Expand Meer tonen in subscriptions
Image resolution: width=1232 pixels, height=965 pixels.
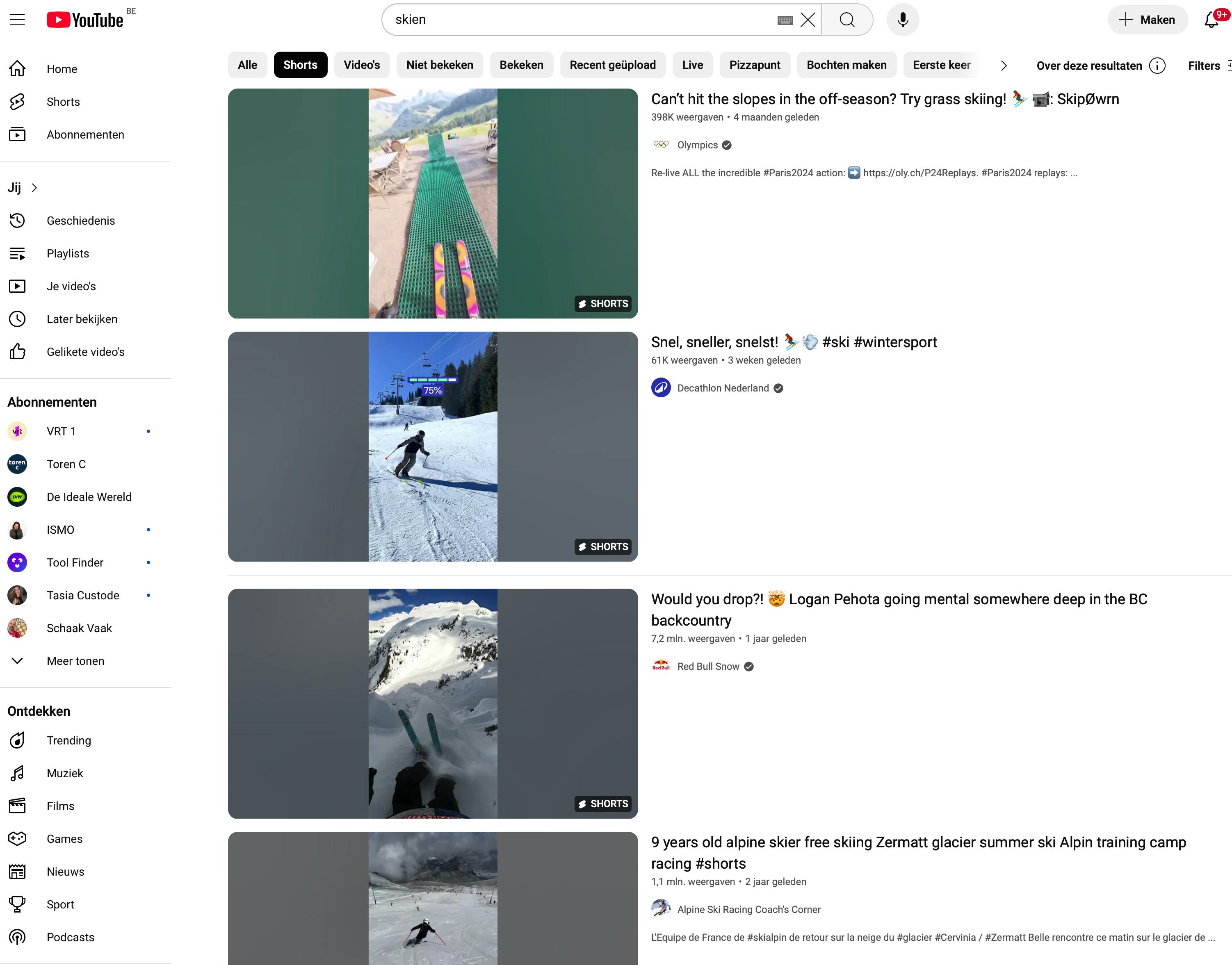(x=75, y=661)
